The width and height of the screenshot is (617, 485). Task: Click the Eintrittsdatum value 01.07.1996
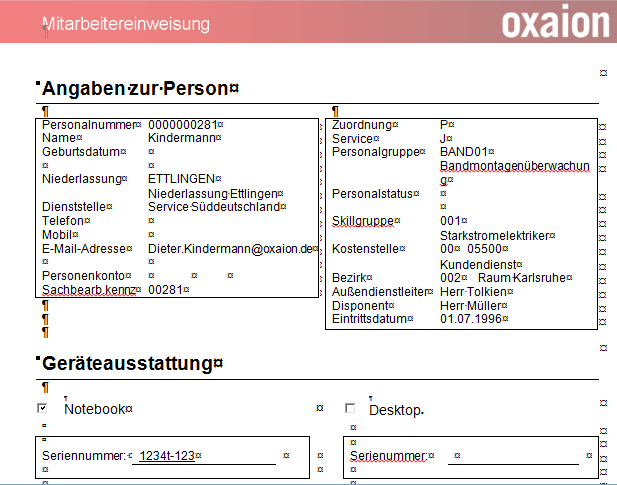471,319
